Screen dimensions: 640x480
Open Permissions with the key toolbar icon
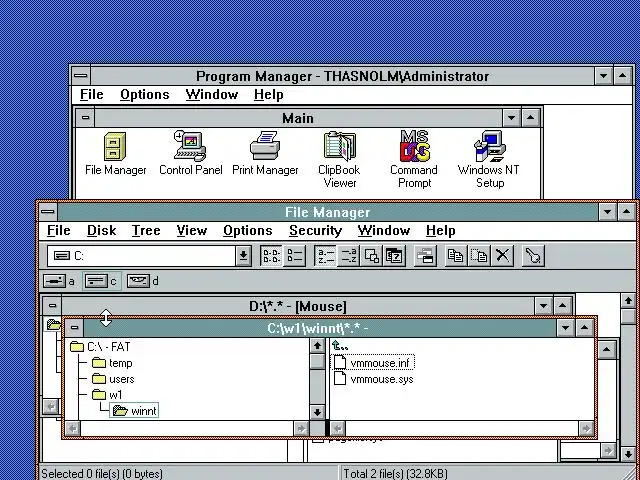[x=533, y=256]
